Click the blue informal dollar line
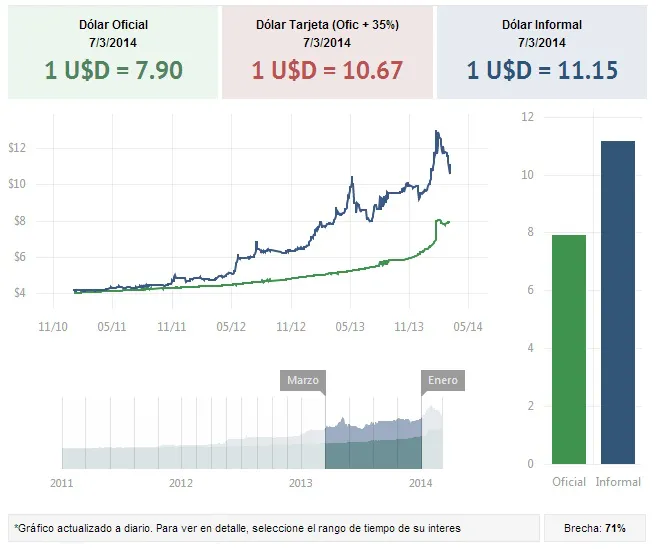Viewport: 659px width, 549px height. [x=320, y=235]
